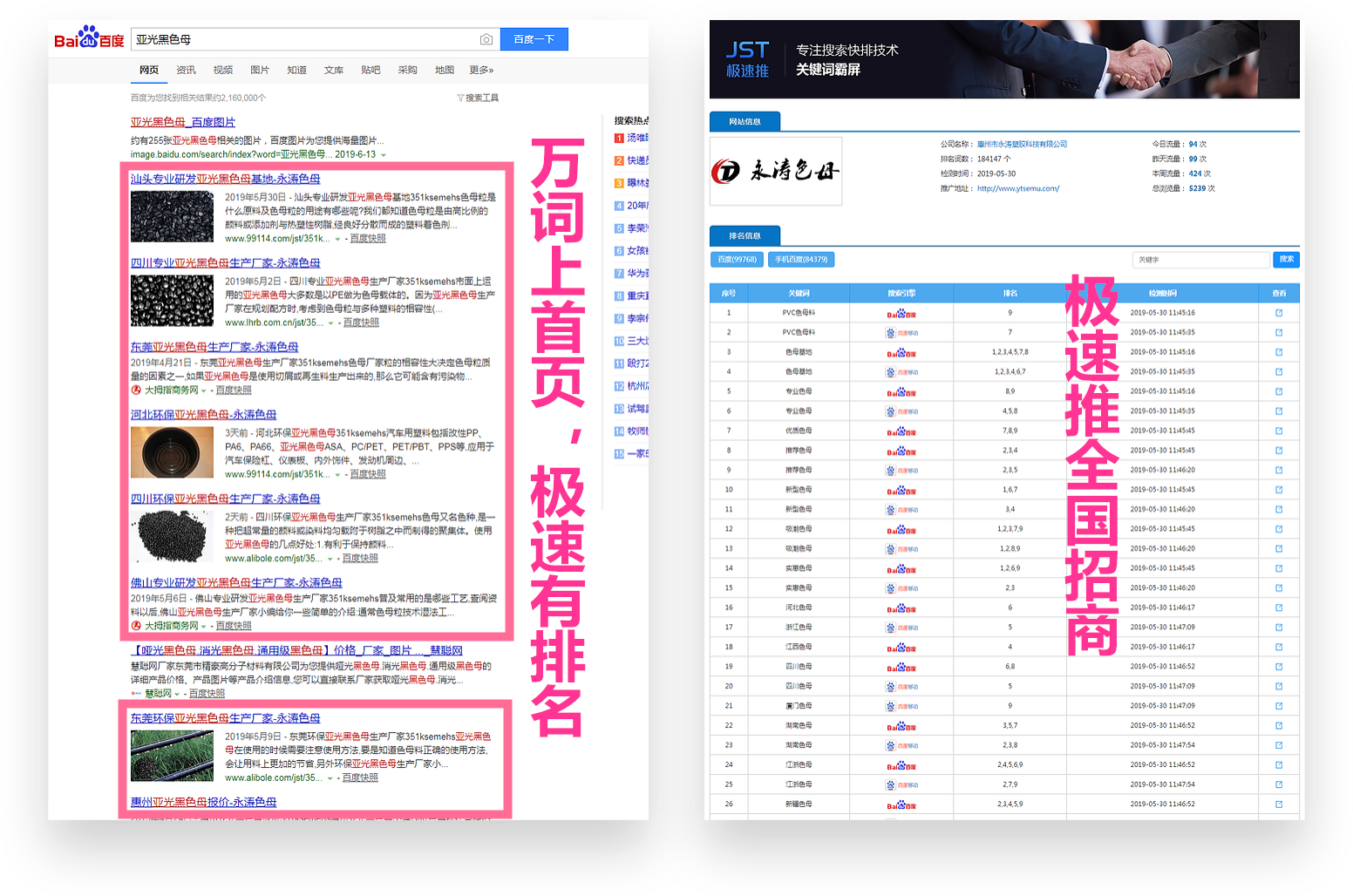Screen dimensions: 1353x896
Task: Open thumbnail of 汕头专业研发 result
Action: coord(172,217)
